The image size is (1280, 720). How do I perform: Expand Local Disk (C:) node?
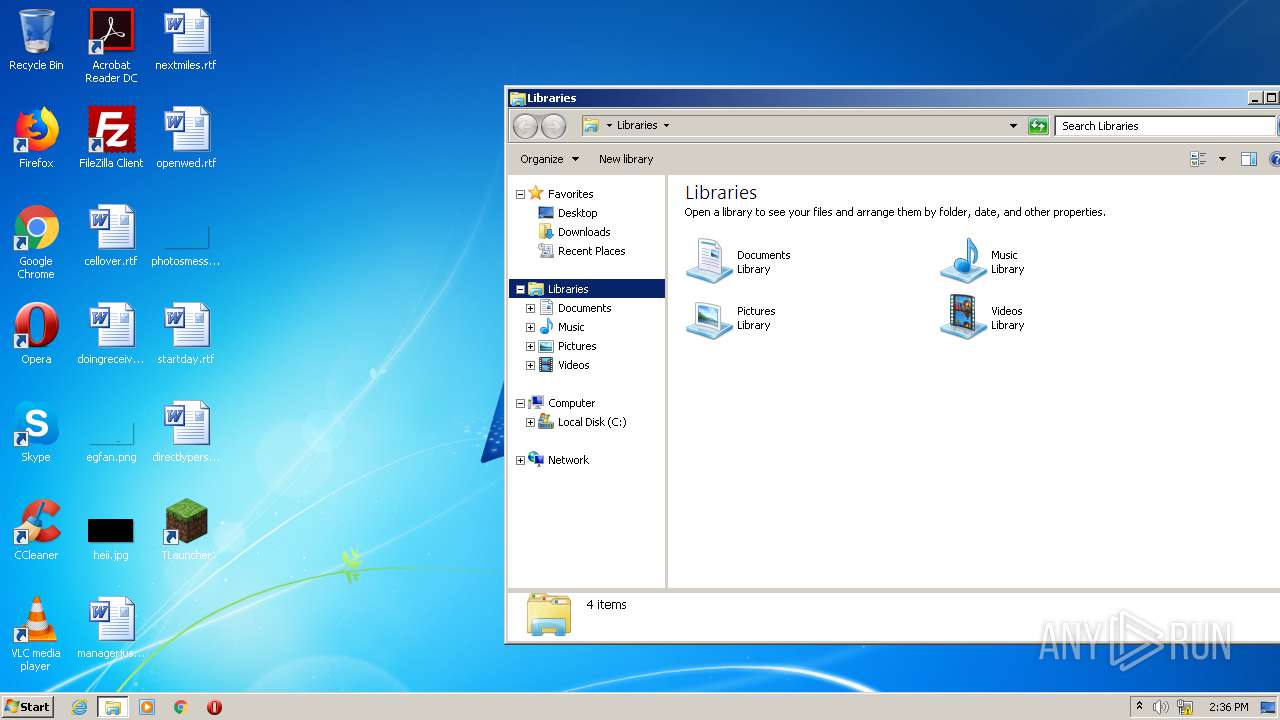point(530,422)
